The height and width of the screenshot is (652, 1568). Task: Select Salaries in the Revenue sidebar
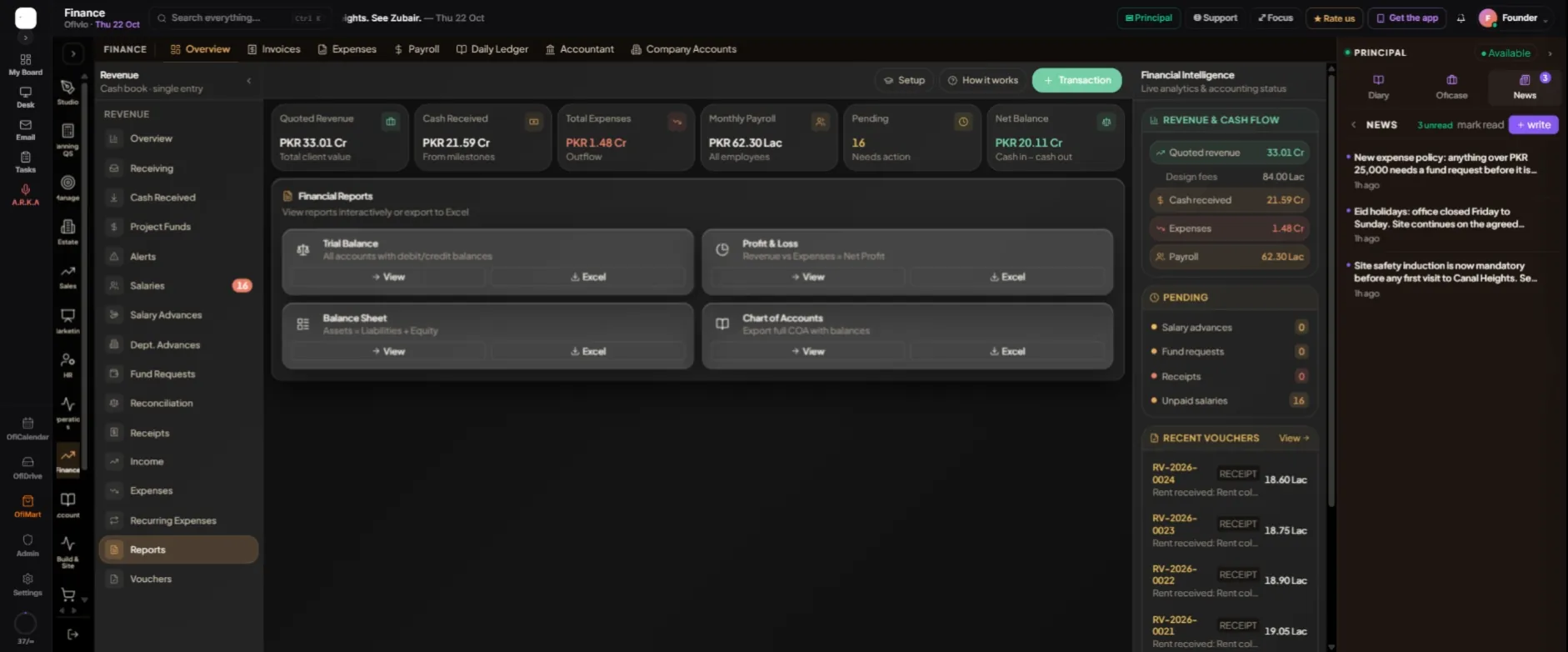(178, 286)
